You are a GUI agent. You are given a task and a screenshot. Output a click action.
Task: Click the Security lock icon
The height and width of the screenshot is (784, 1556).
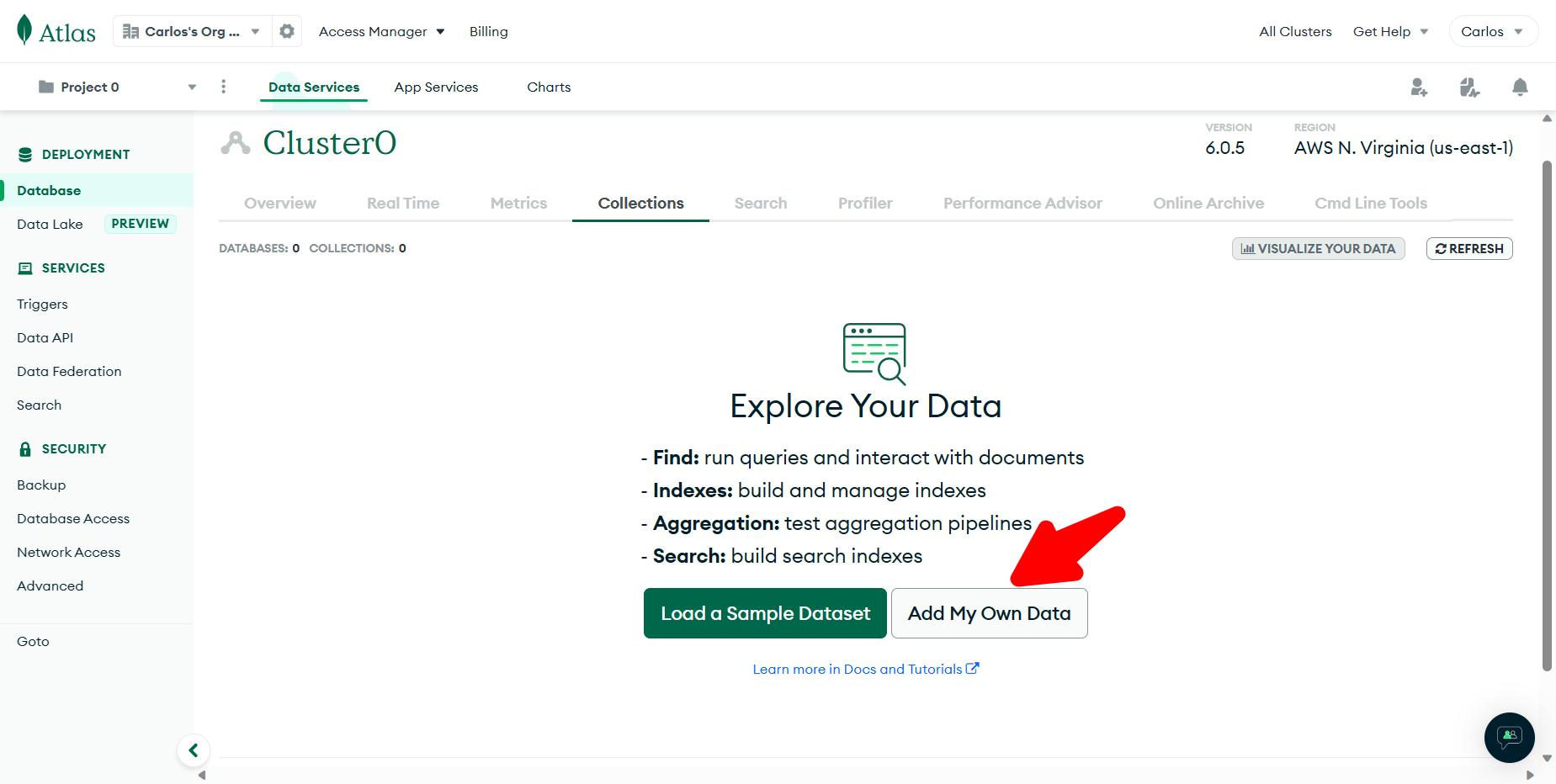25,449
